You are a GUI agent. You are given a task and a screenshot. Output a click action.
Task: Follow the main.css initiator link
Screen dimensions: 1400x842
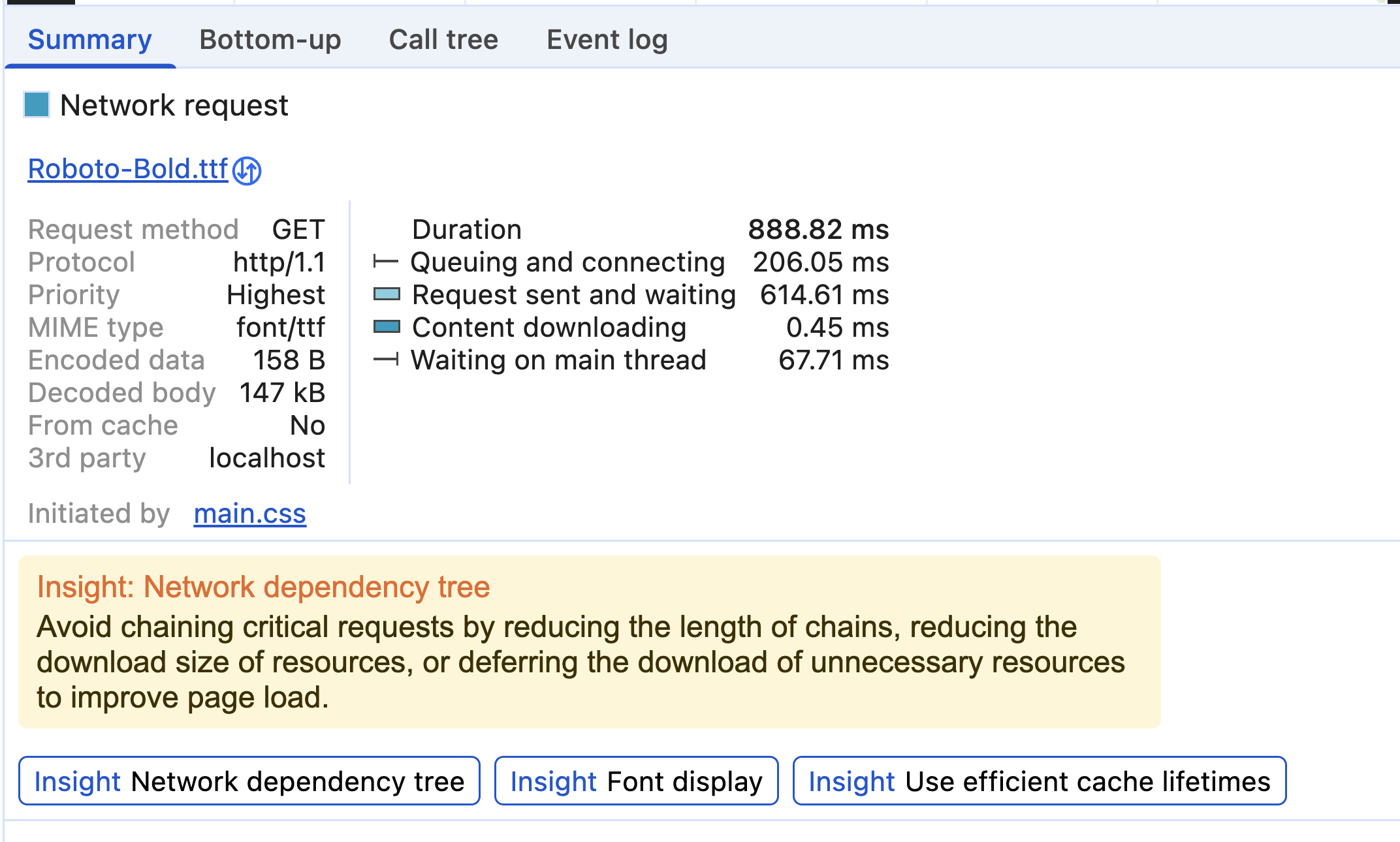click(x=249, y=514)
